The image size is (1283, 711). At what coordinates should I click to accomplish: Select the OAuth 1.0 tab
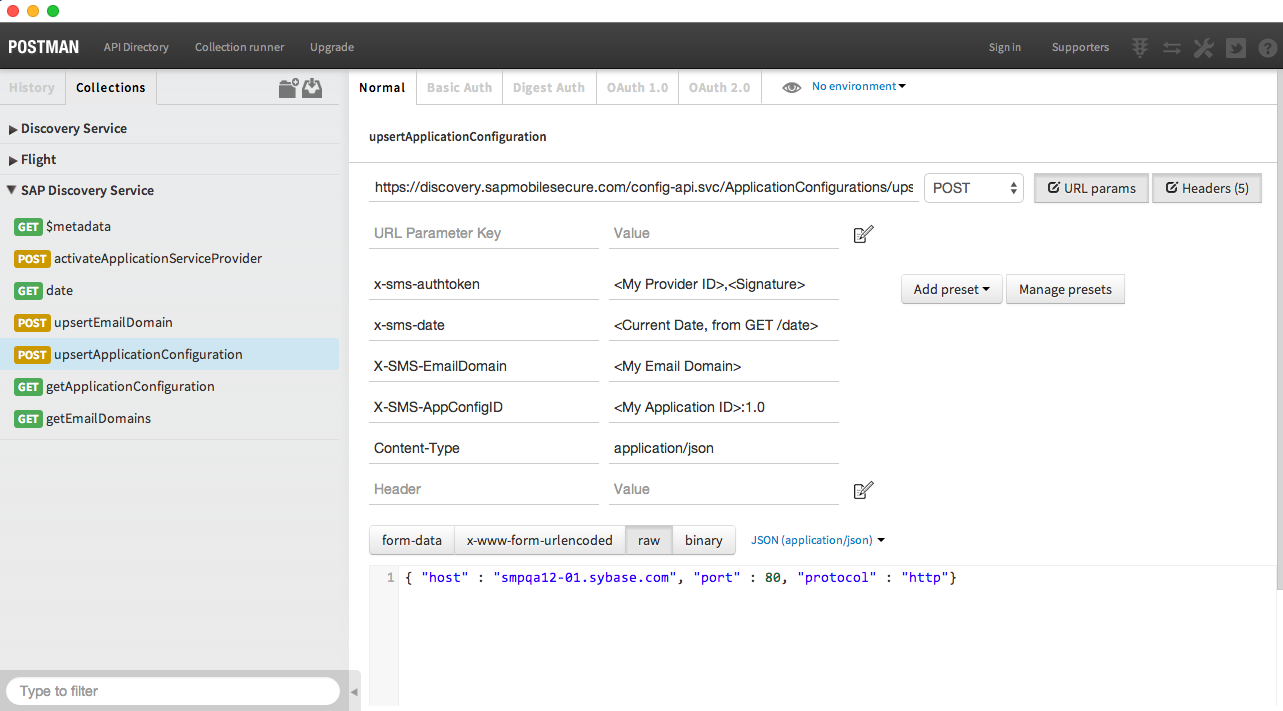637,88
